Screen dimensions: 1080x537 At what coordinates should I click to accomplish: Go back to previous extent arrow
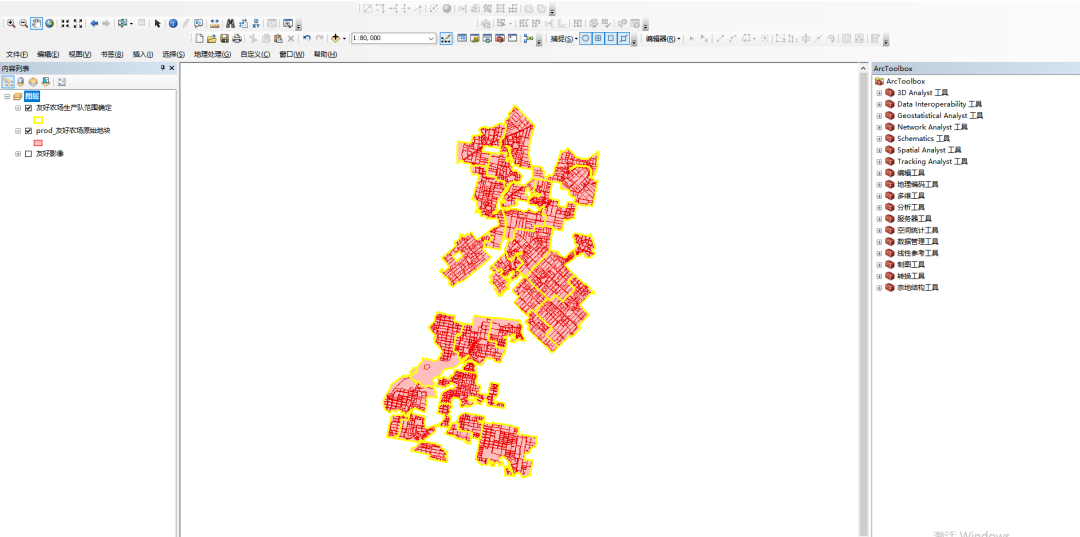(94, 23)
